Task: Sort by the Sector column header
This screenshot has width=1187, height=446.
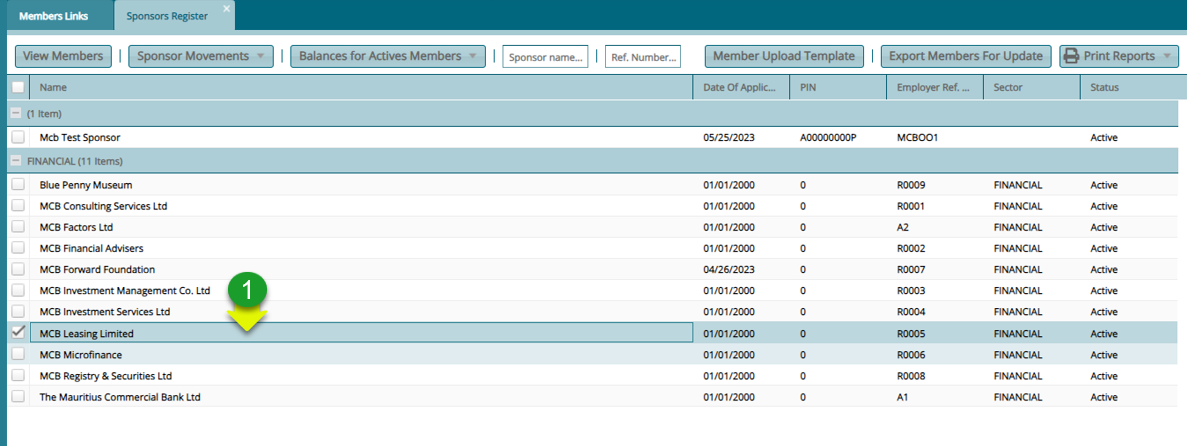Action: 1032,87
